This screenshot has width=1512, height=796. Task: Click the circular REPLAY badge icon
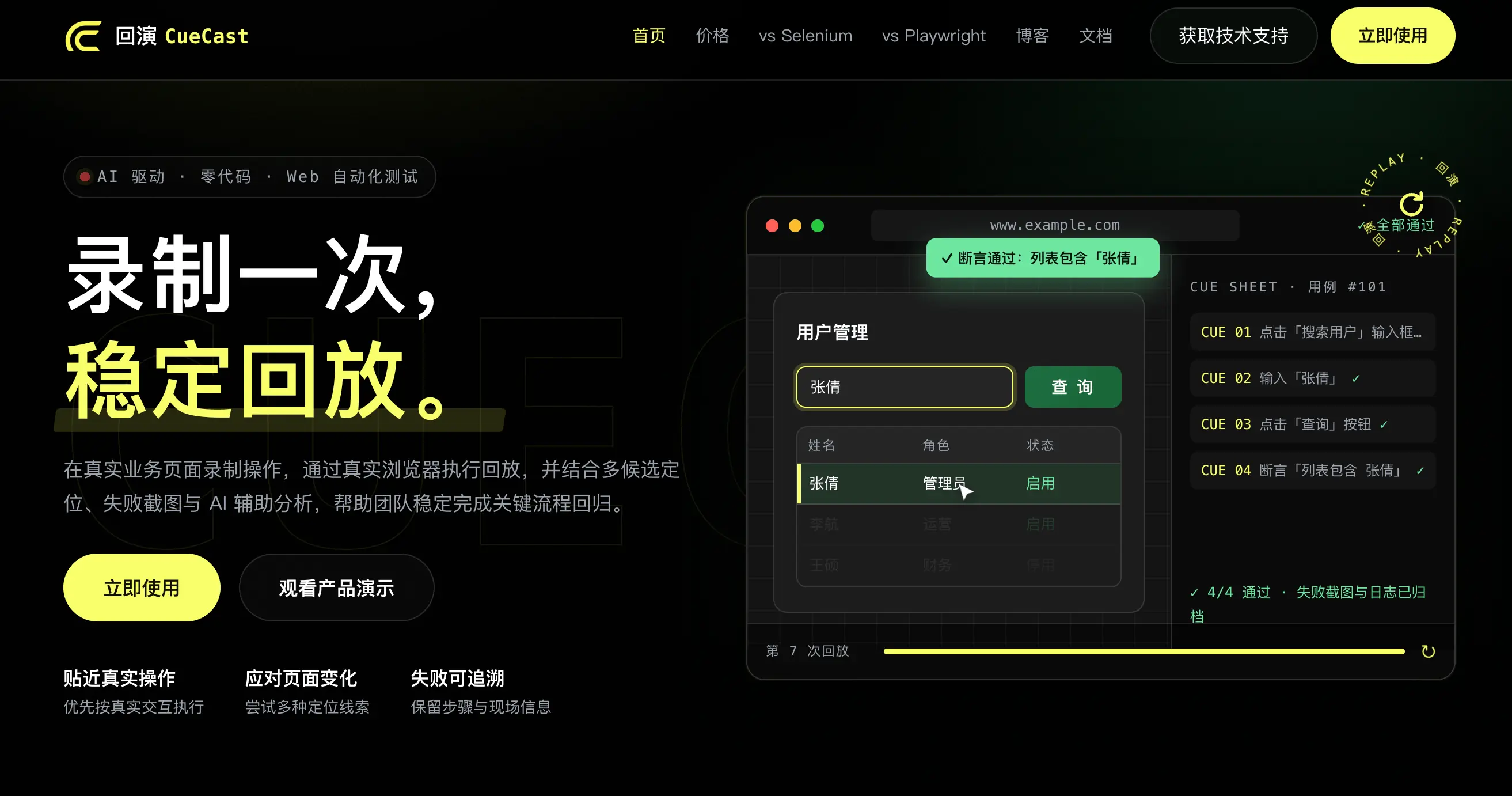[1411, 204]
